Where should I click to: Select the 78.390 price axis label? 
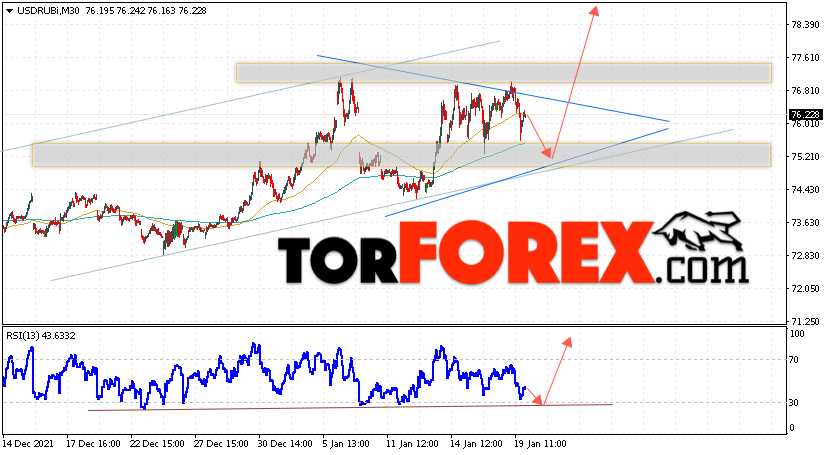[x=805, y=25]
